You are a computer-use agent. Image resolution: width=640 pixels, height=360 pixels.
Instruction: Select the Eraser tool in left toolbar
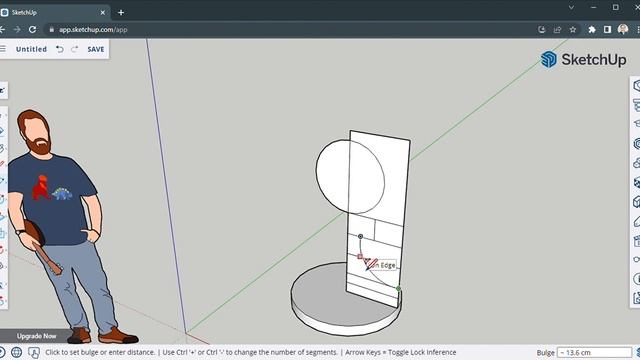[2, 131]
